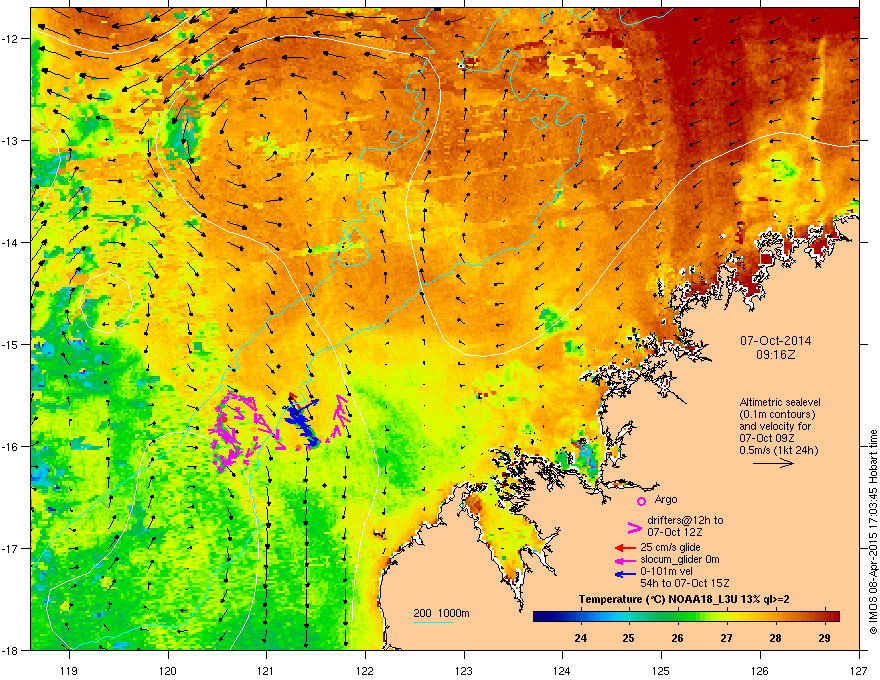Click the '0.5m/s (1kt 24h)' label
Image resolution: width=880 pixels, height=680 pixels.
click(779, 450)
